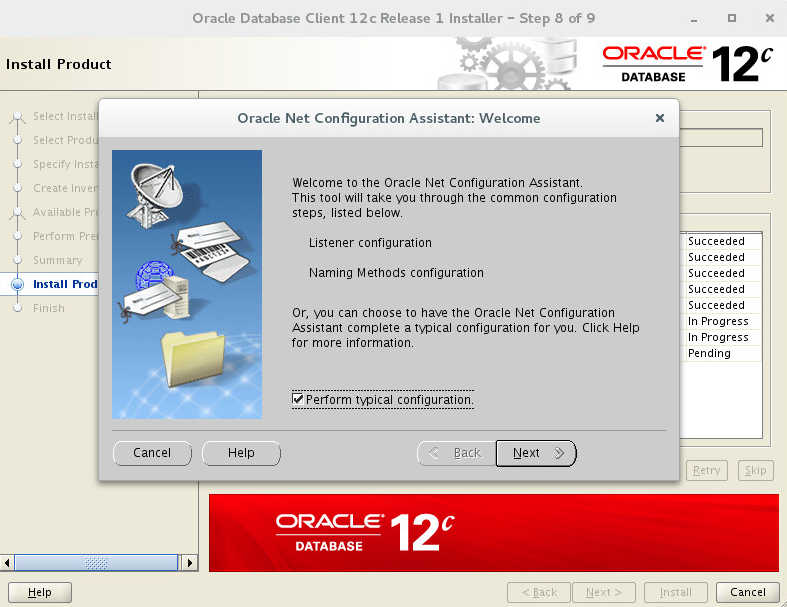Click Next in Net Configuration Assistant
This screenshot has height=607, width=787.
(x=536, y=453)
